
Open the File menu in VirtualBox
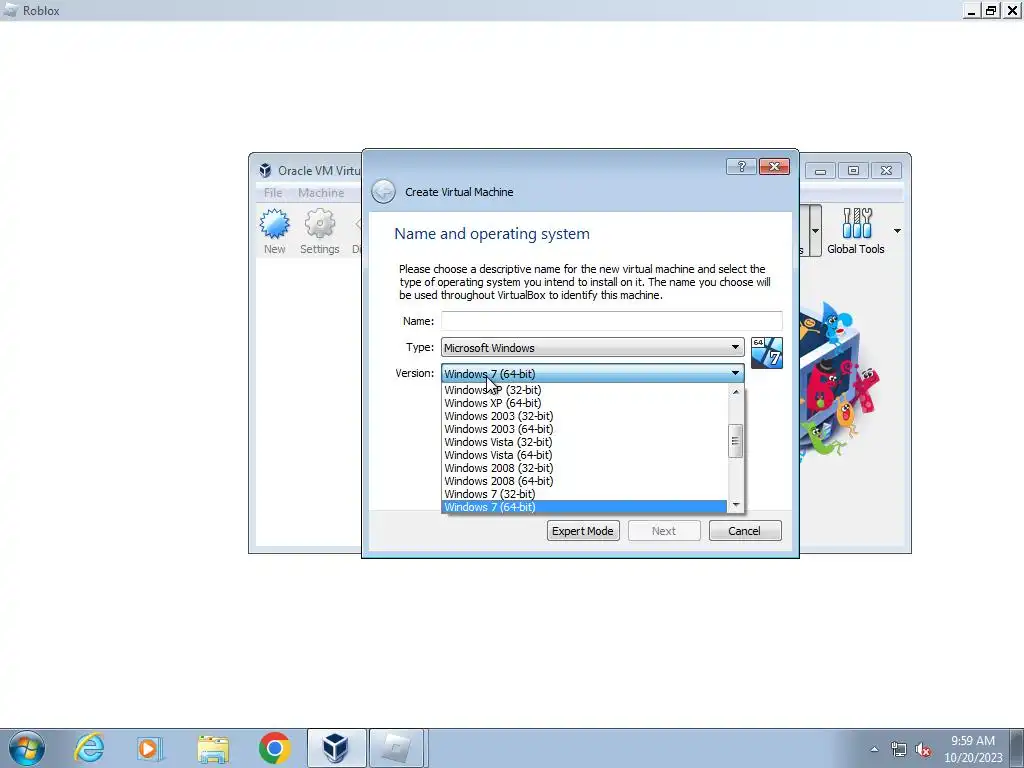(x=273, y=193)
